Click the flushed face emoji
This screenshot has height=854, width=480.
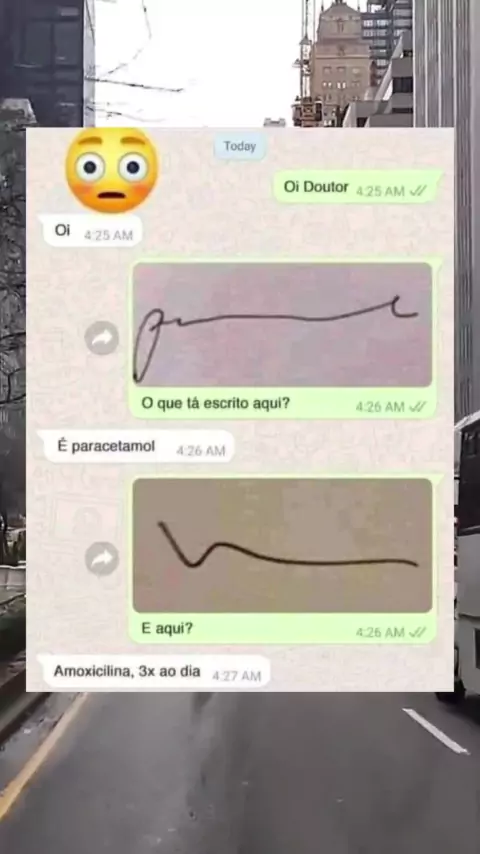point(112,170)
